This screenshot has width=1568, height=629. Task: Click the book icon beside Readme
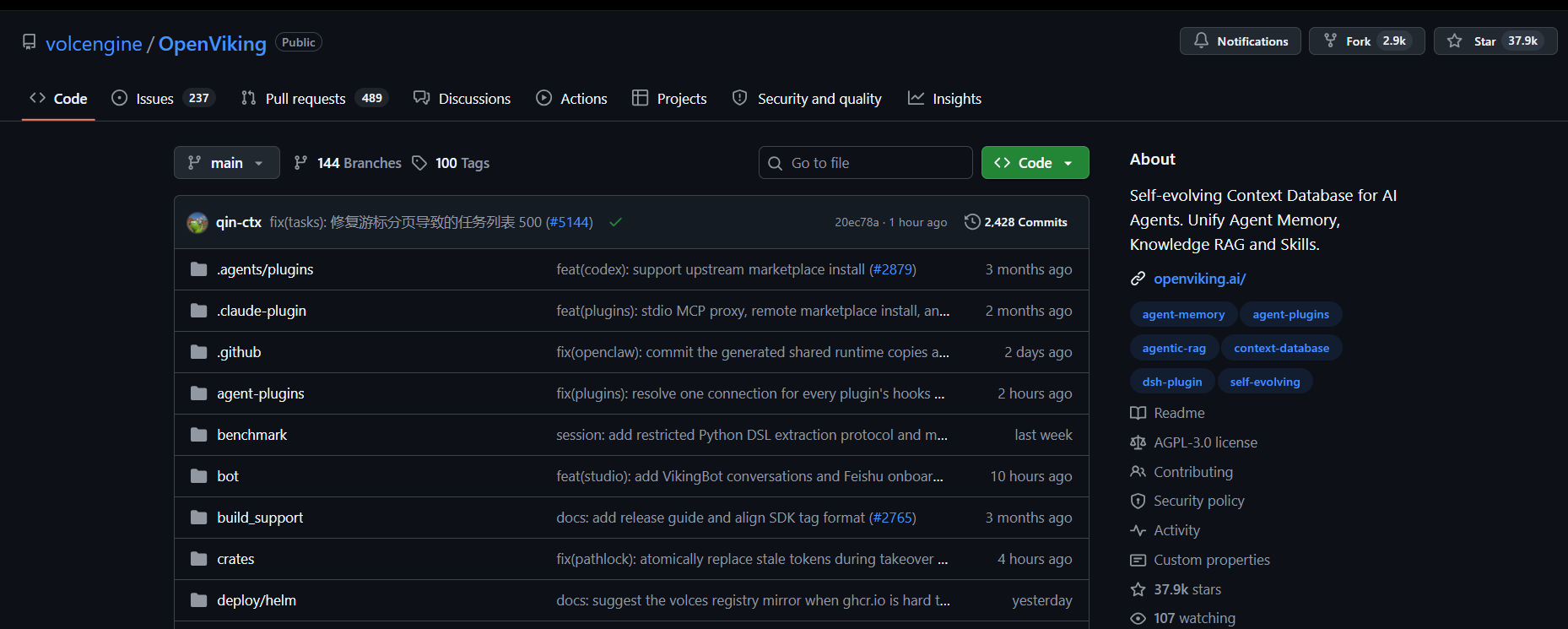1138,413
